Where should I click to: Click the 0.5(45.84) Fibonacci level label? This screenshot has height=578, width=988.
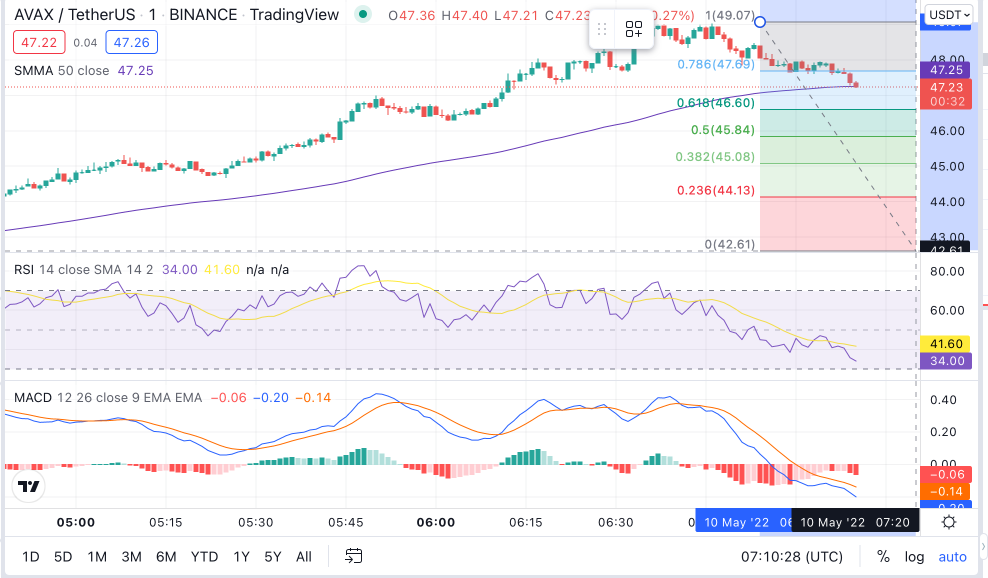coord(723,130)
